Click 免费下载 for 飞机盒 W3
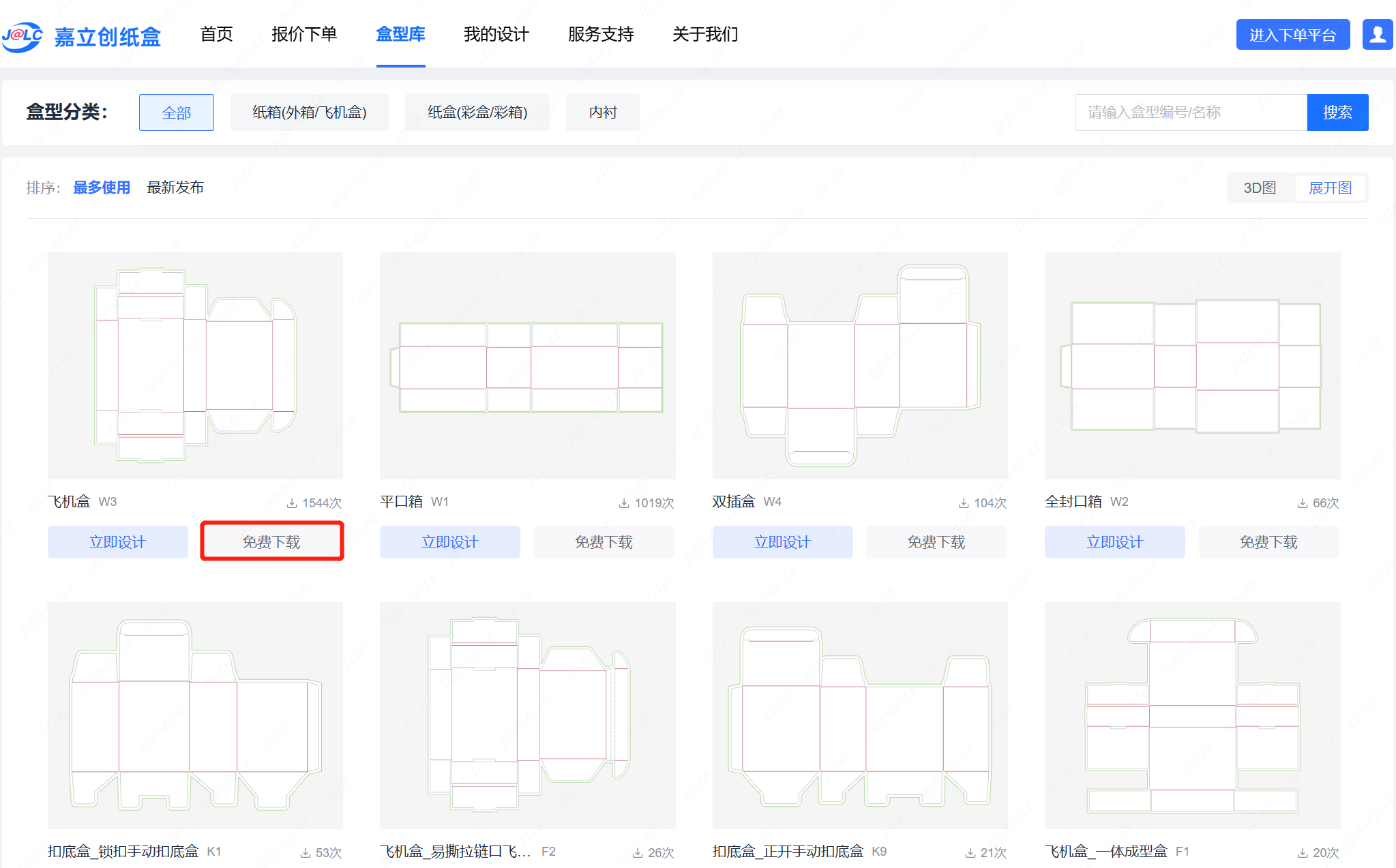 pos(272,542)
